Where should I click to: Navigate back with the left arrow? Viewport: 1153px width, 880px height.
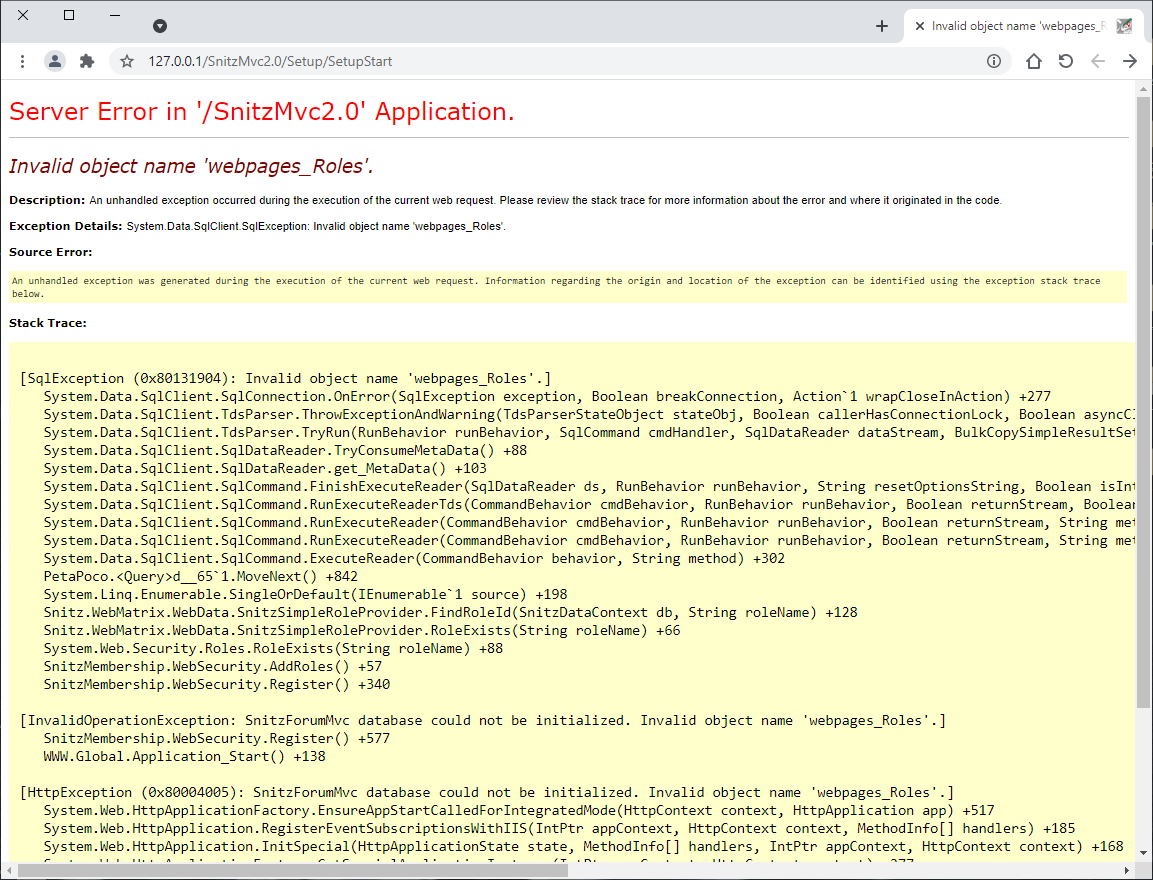1098,61
